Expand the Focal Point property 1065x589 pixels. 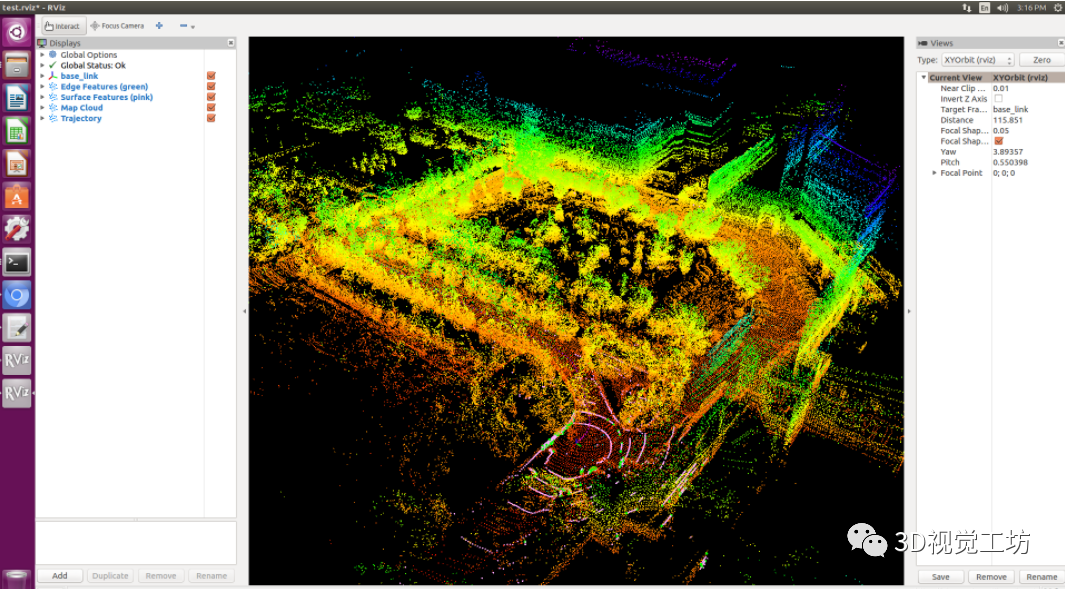pos(935,173)
